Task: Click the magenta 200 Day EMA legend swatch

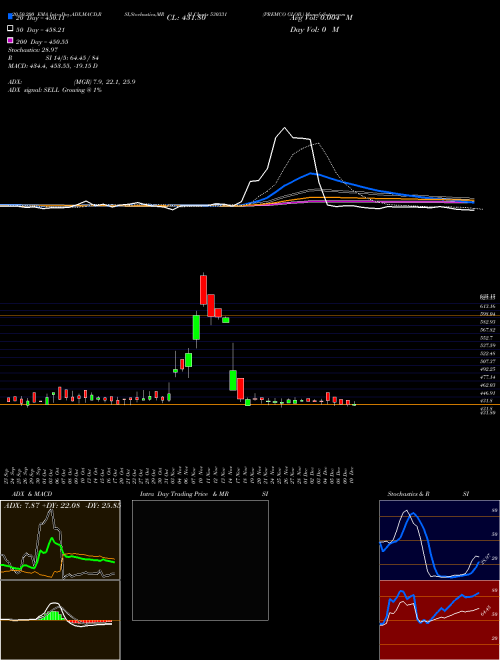Action: (x=10, y=40)
